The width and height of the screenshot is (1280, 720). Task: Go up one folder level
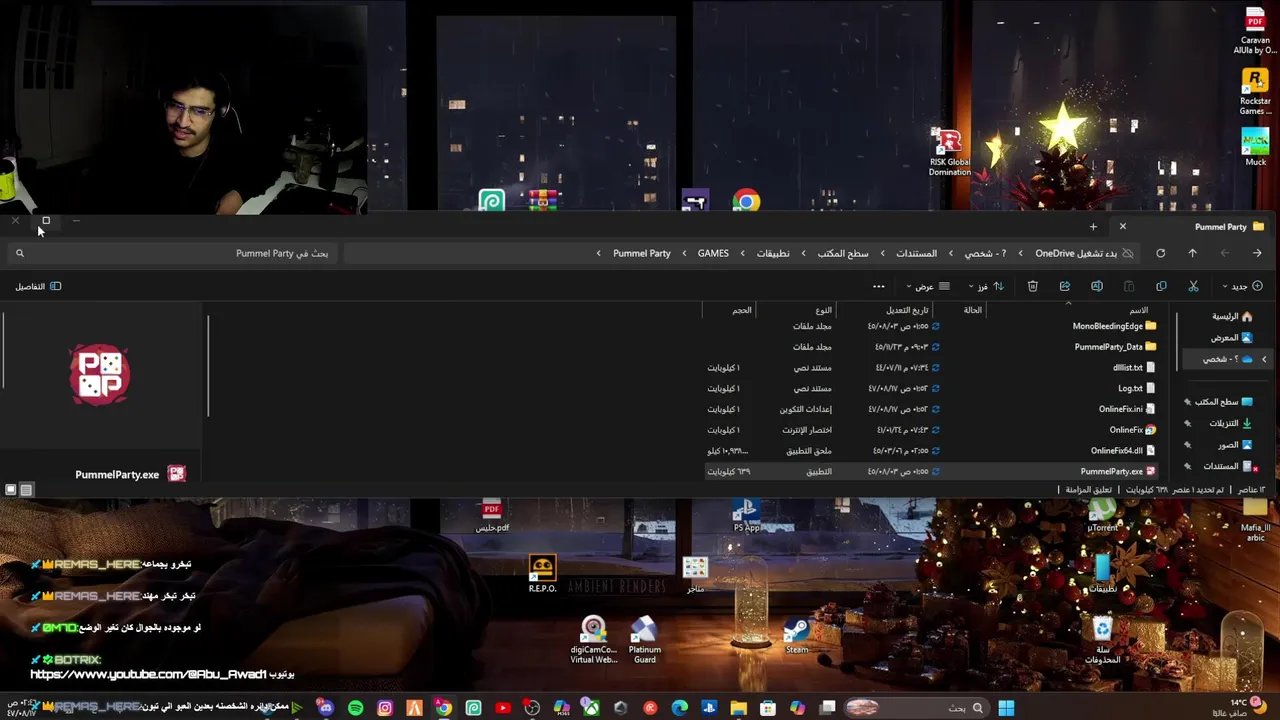point(1193,254)
